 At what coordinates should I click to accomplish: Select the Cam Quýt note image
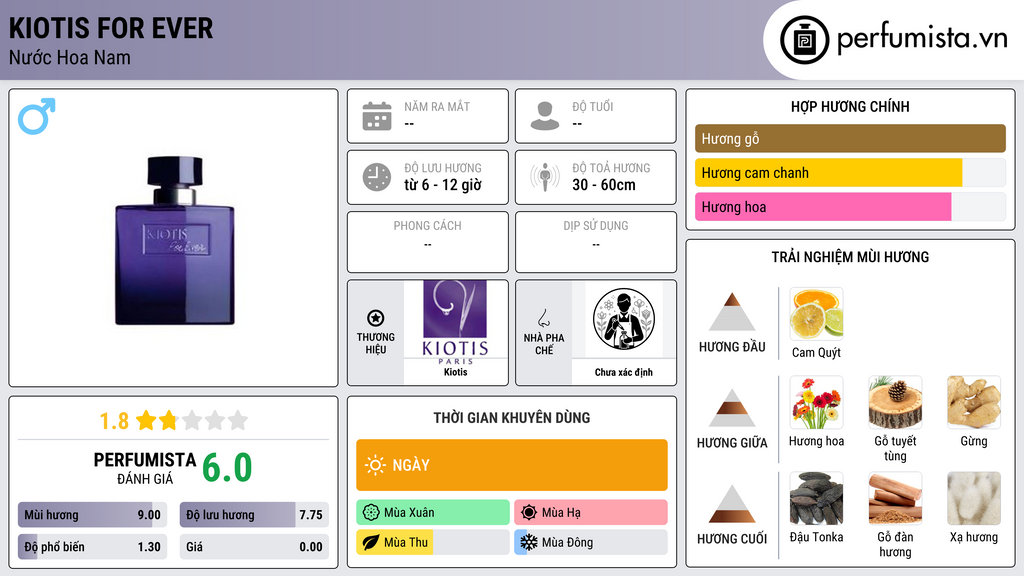(816, 314)
